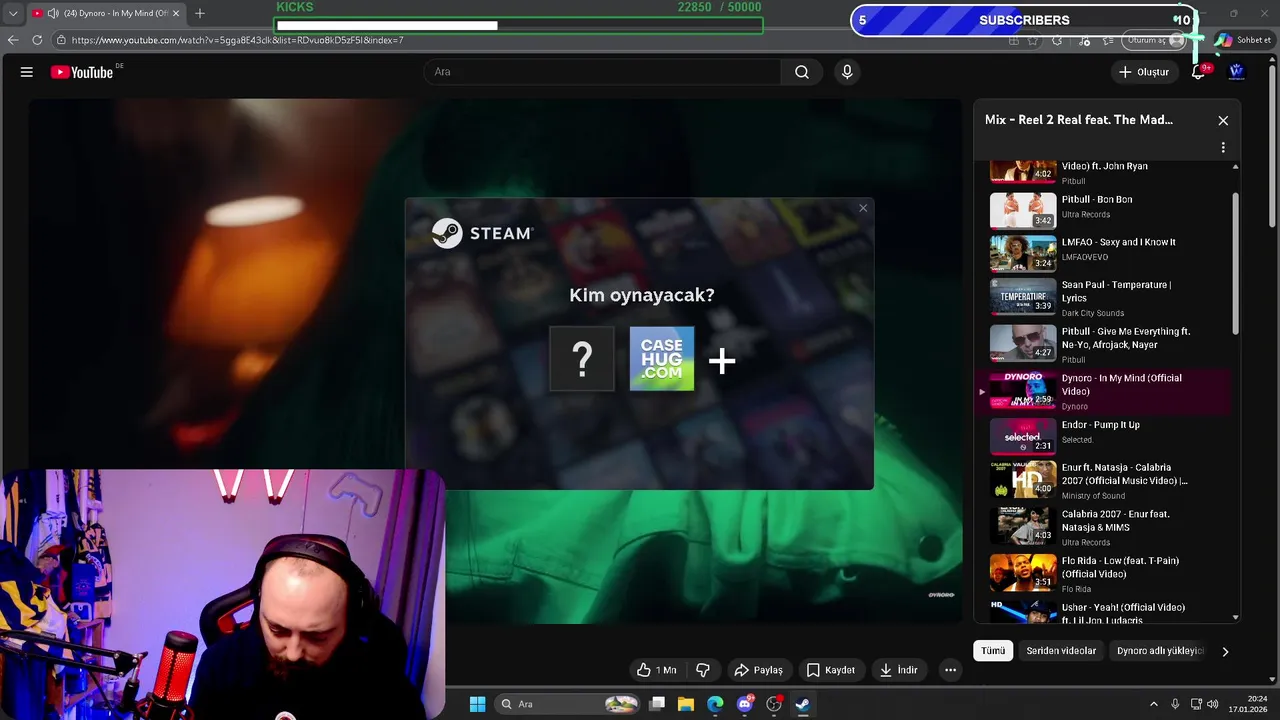Open the system tray volume control
This screenshot has width=1280, height=720.
tap(1213, 704)
